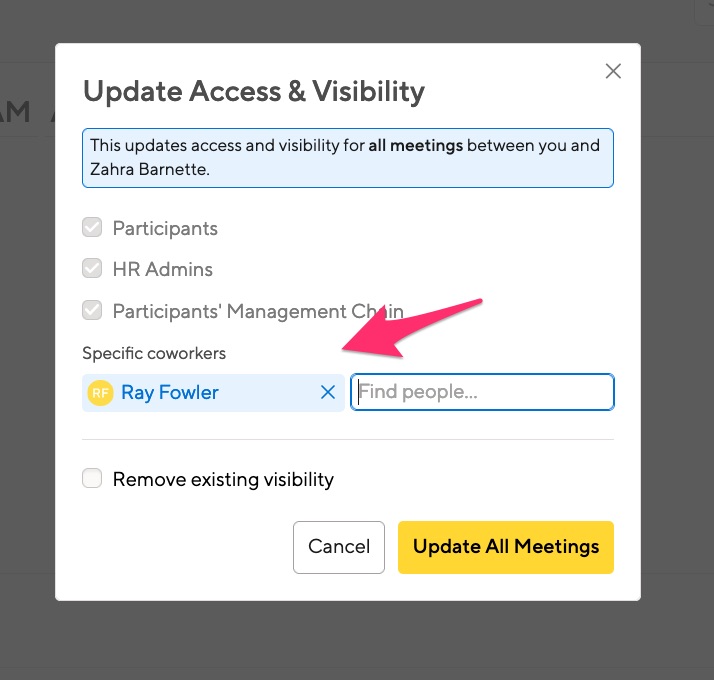Toggle the Participants checkbox
The image size is (714, 680).
(x=92, y=227)
